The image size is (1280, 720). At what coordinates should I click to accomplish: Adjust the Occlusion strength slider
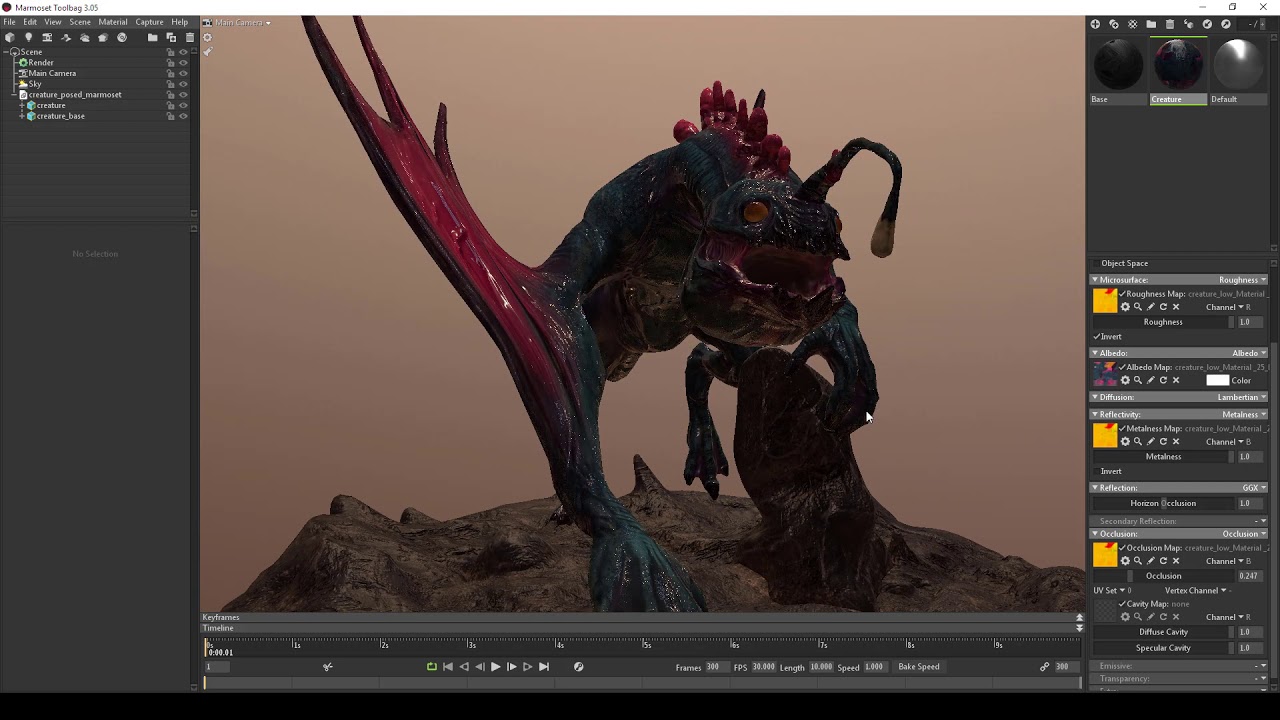1163,576
